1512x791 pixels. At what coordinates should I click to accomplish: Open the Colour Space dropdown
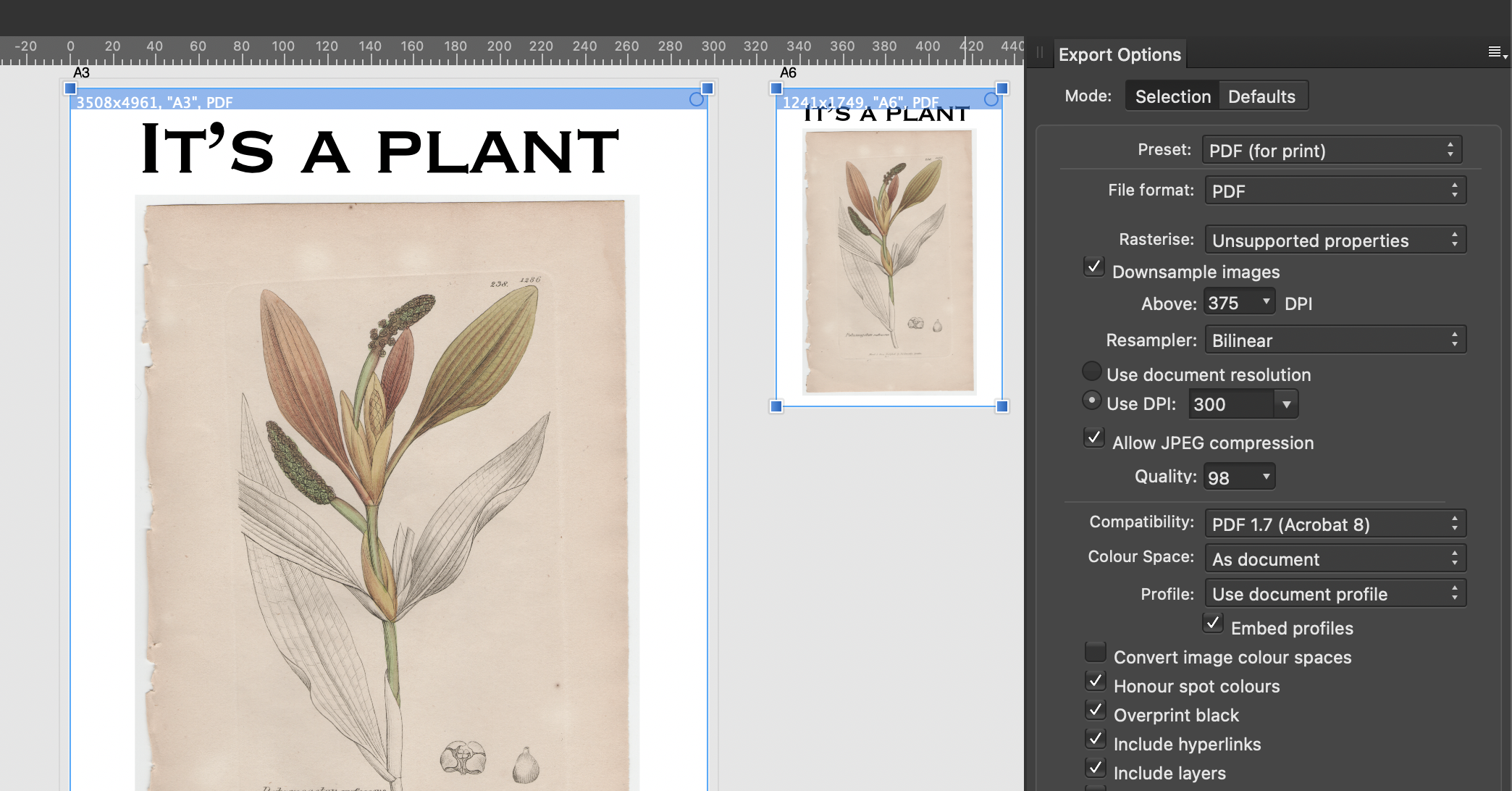(1335, 558)
